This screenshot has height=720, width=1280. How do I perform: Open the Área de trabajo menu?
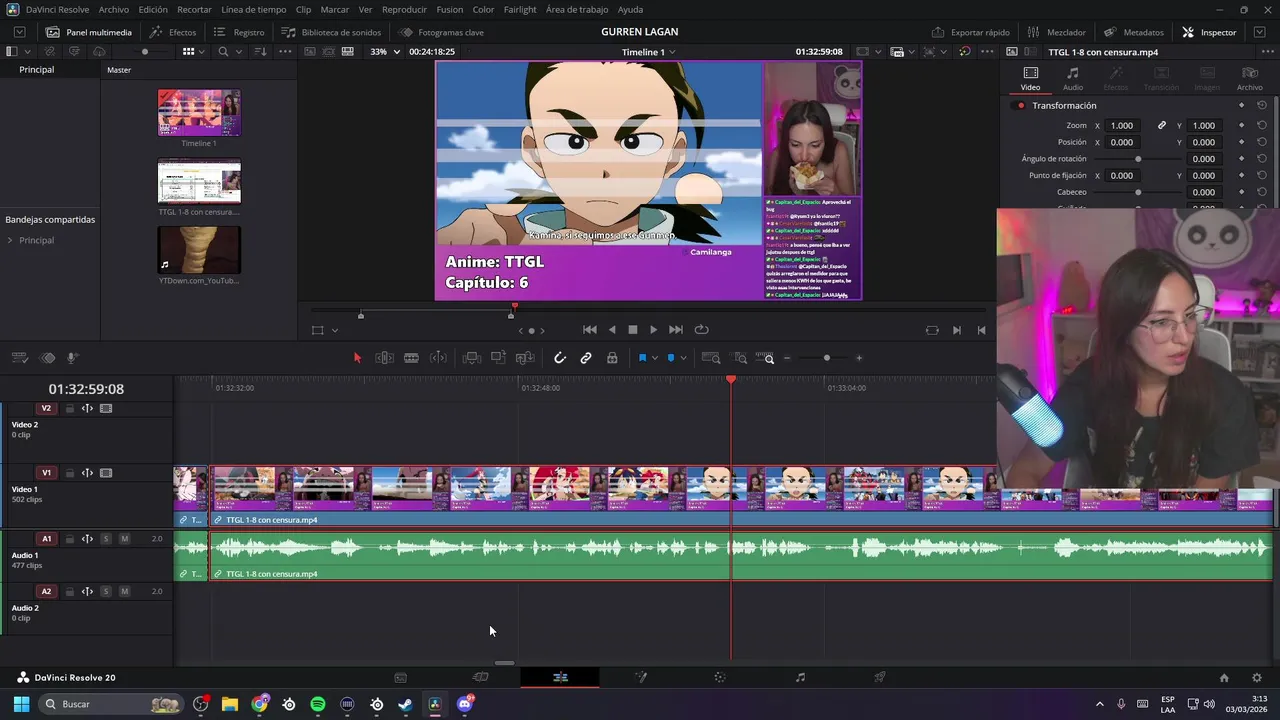[577, 9]
